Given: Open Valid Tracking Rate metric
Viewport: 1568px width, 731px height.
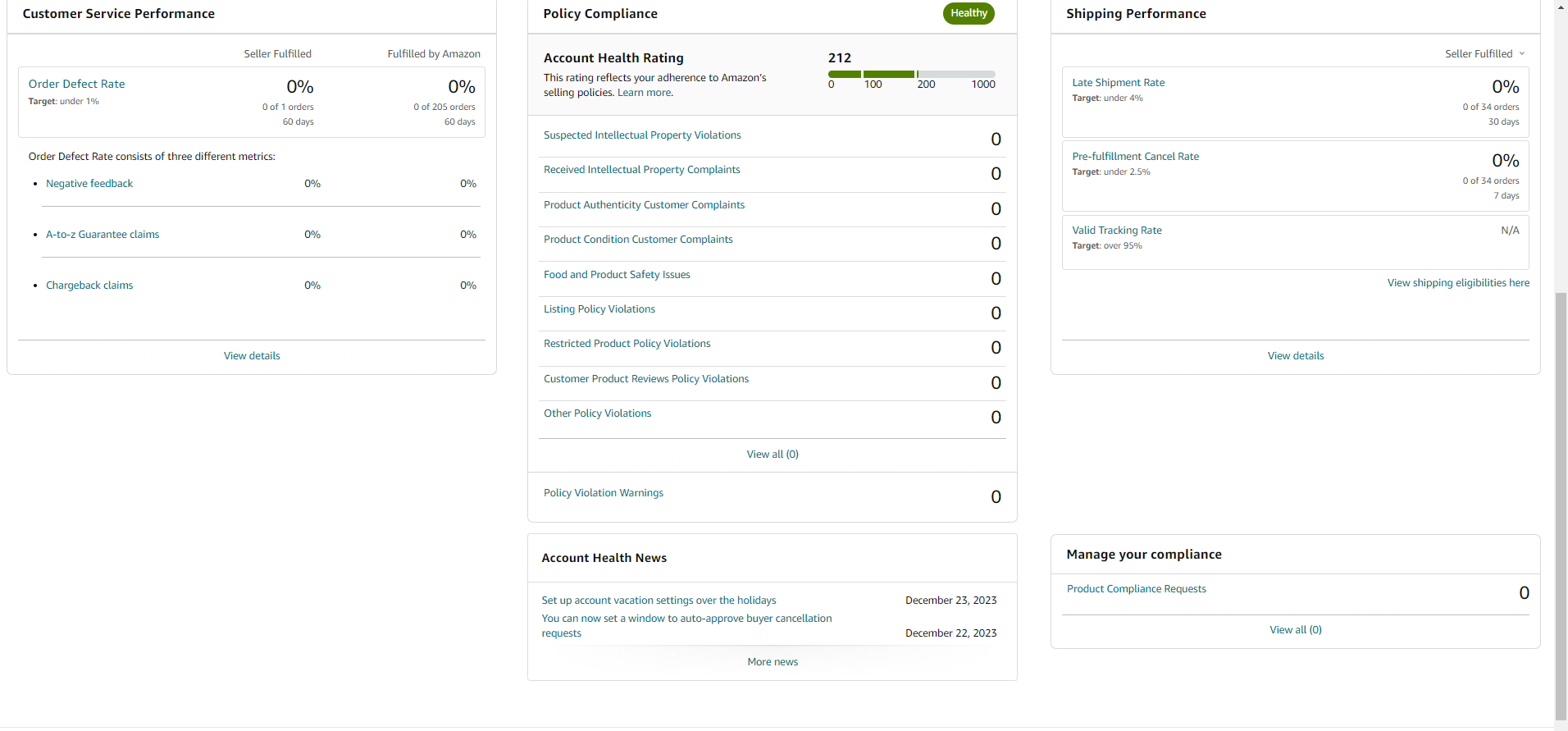Looking at the screenshot, I should click(1117, 231).
